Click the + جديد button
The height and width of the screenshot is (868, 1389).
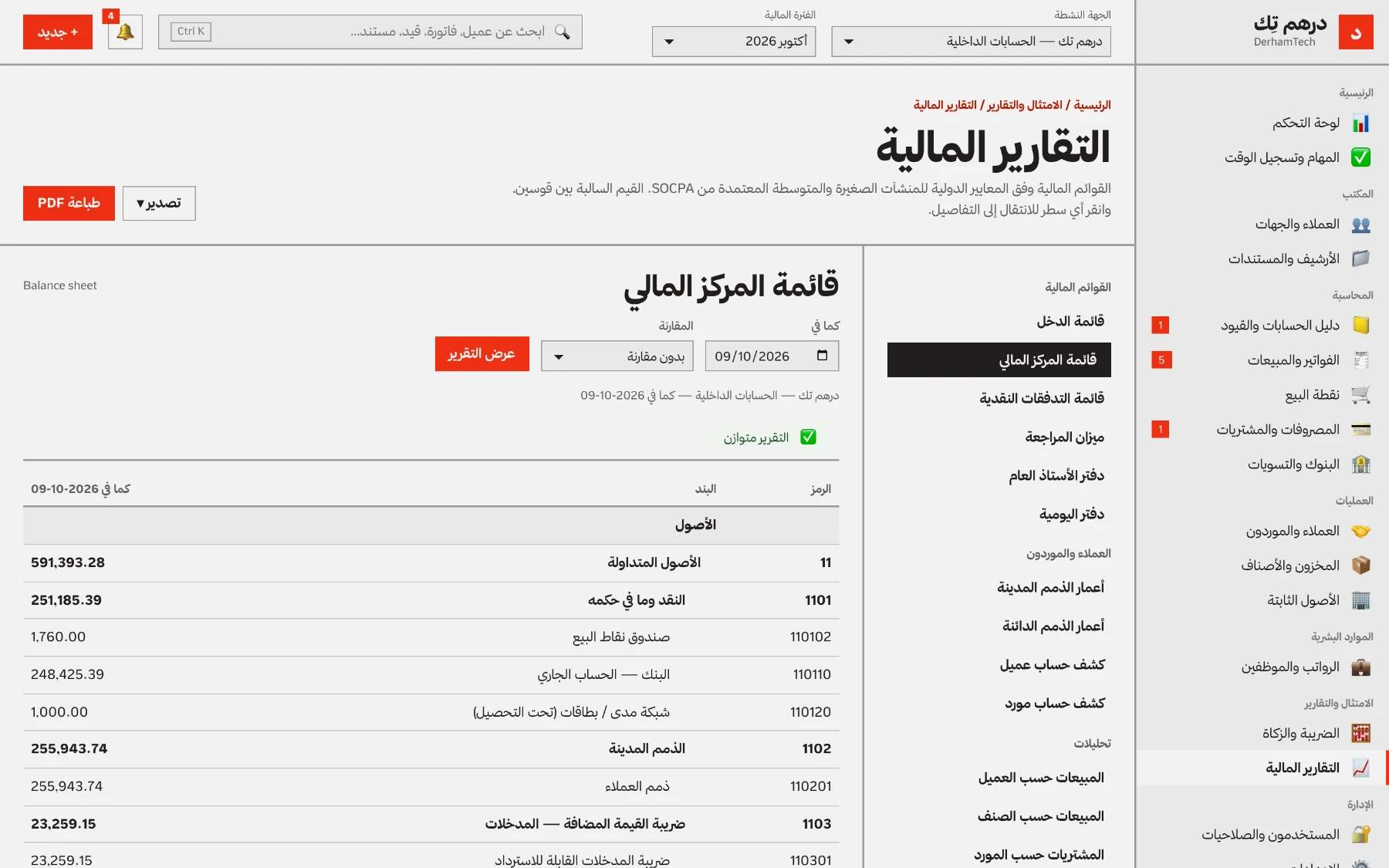coord(58,32)
